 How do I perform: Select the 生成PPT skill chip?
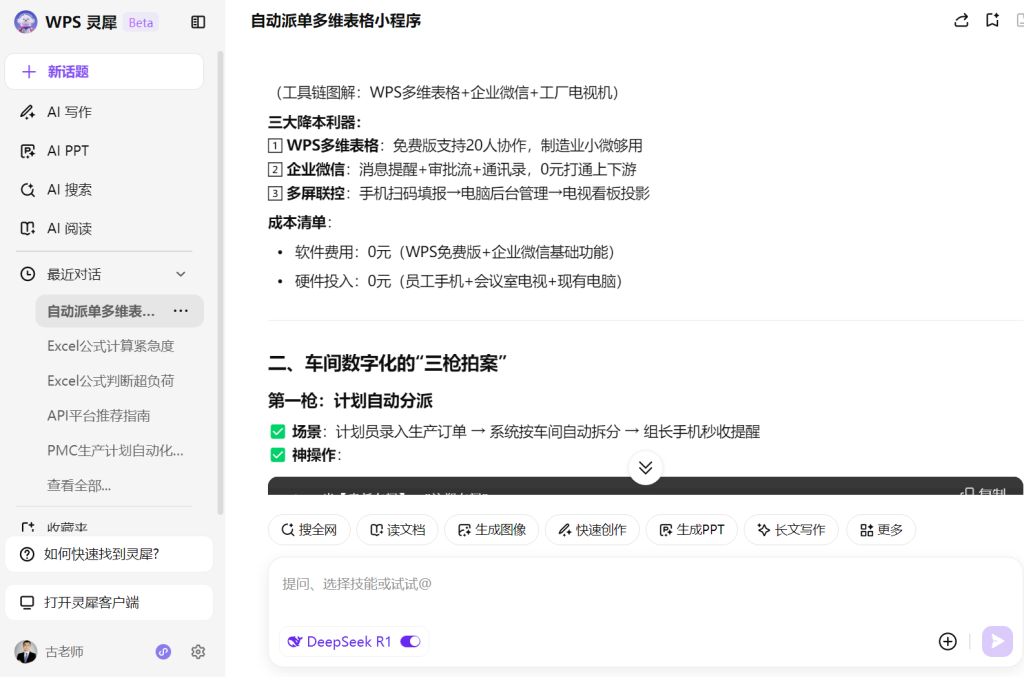(692, 530)
